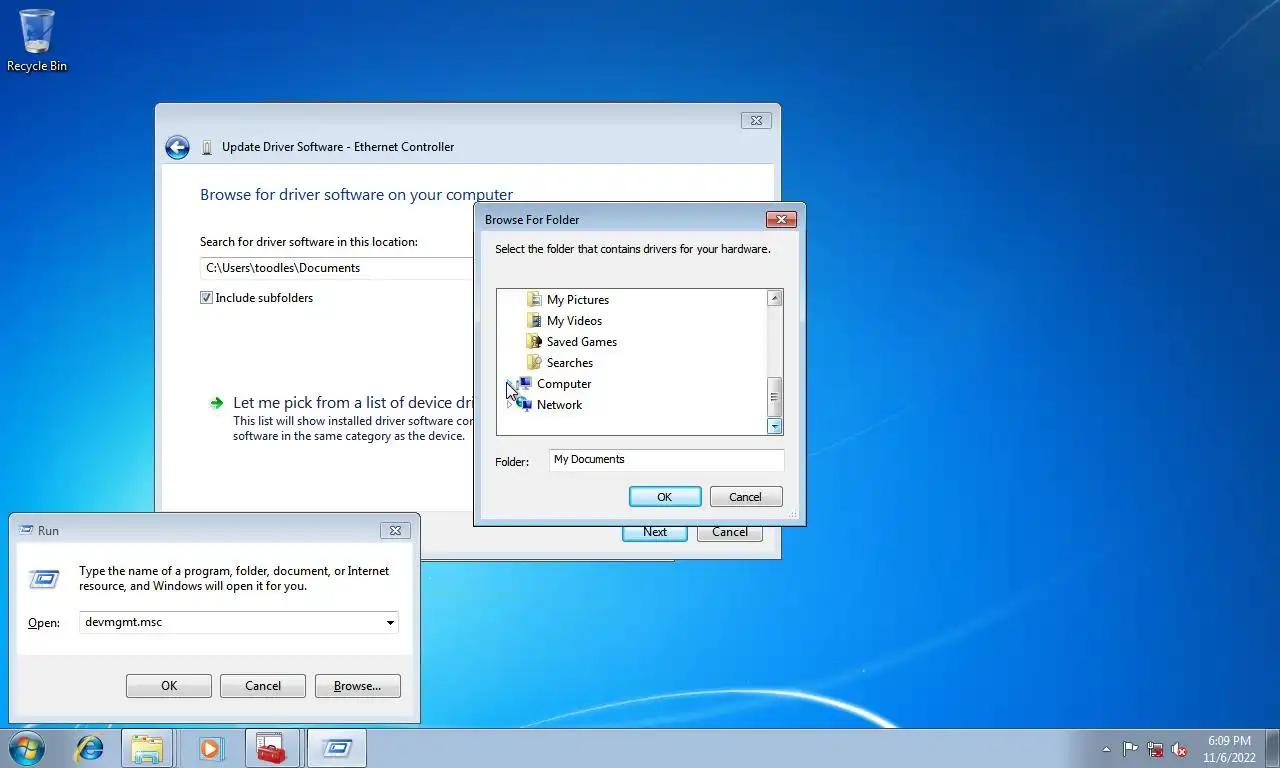Click the driver location path field
The image size is (1280, 768).
[x=337, y=268]
